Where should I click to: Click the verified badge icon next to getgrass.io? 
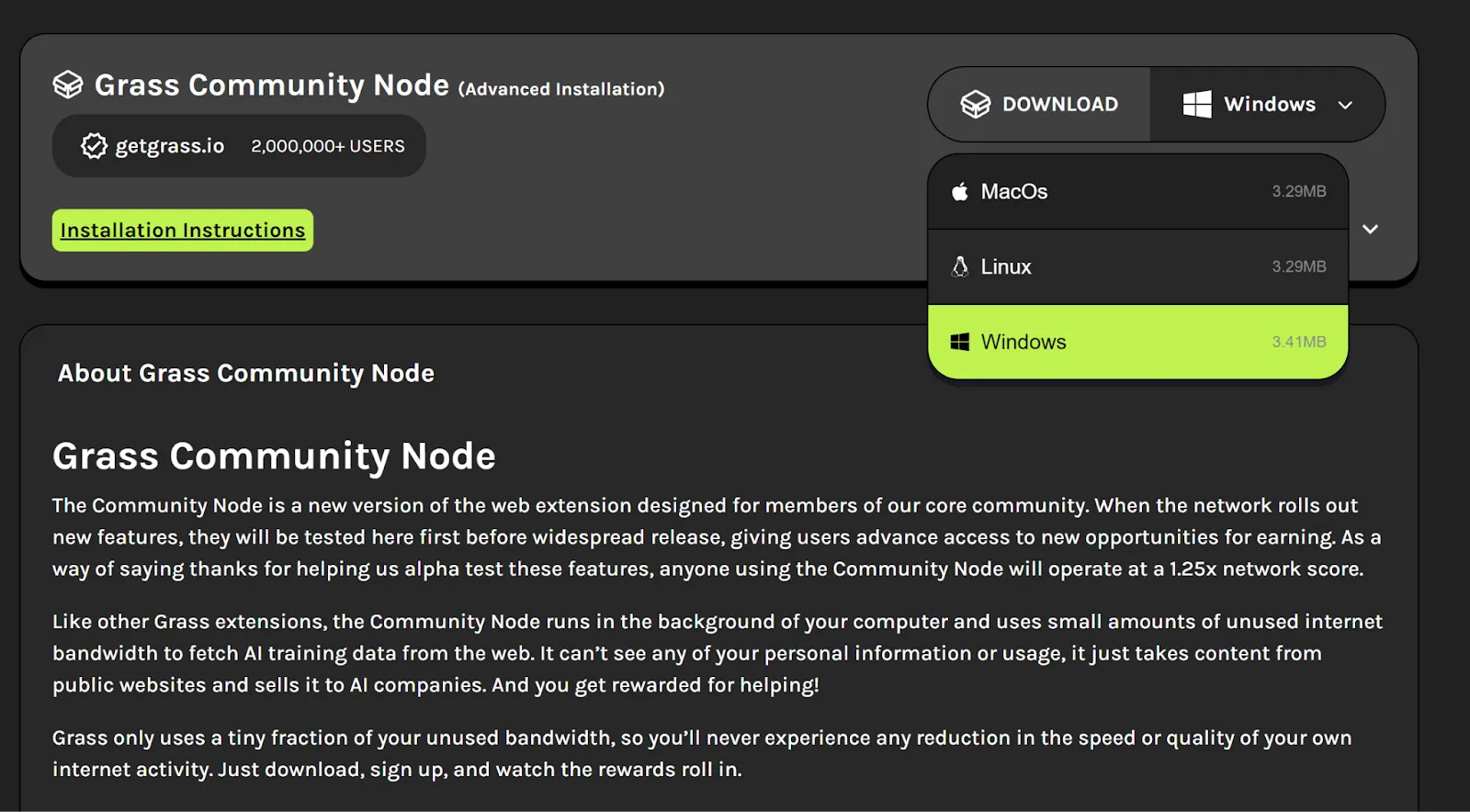pyautogui.click(x=94, y=146)
